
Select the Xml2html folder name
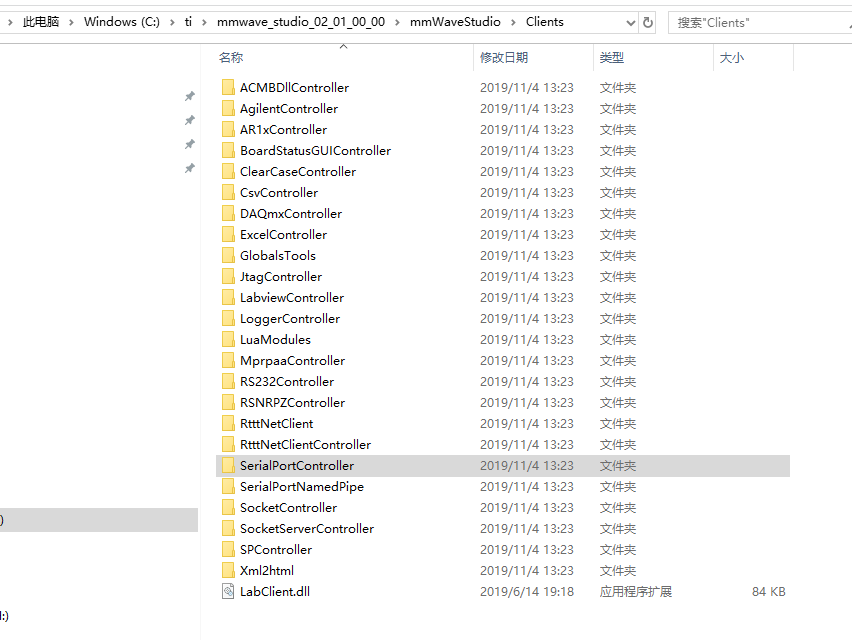267,570
